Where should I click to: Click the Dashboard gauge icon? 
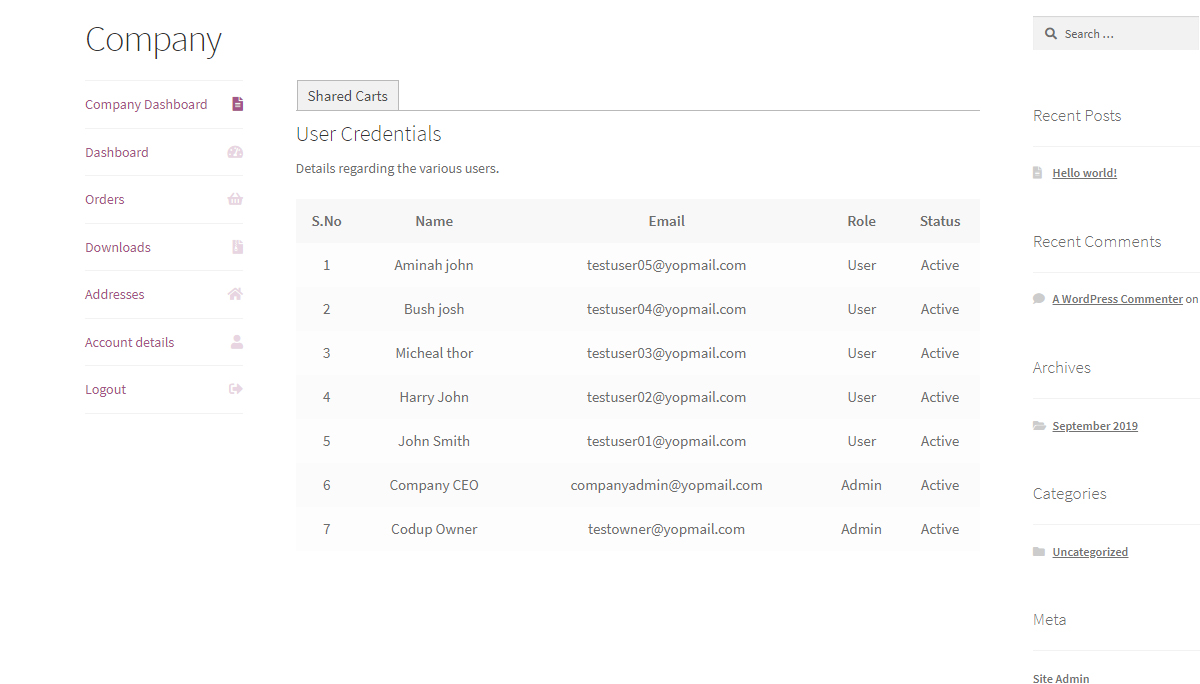[x=236, y=151]
